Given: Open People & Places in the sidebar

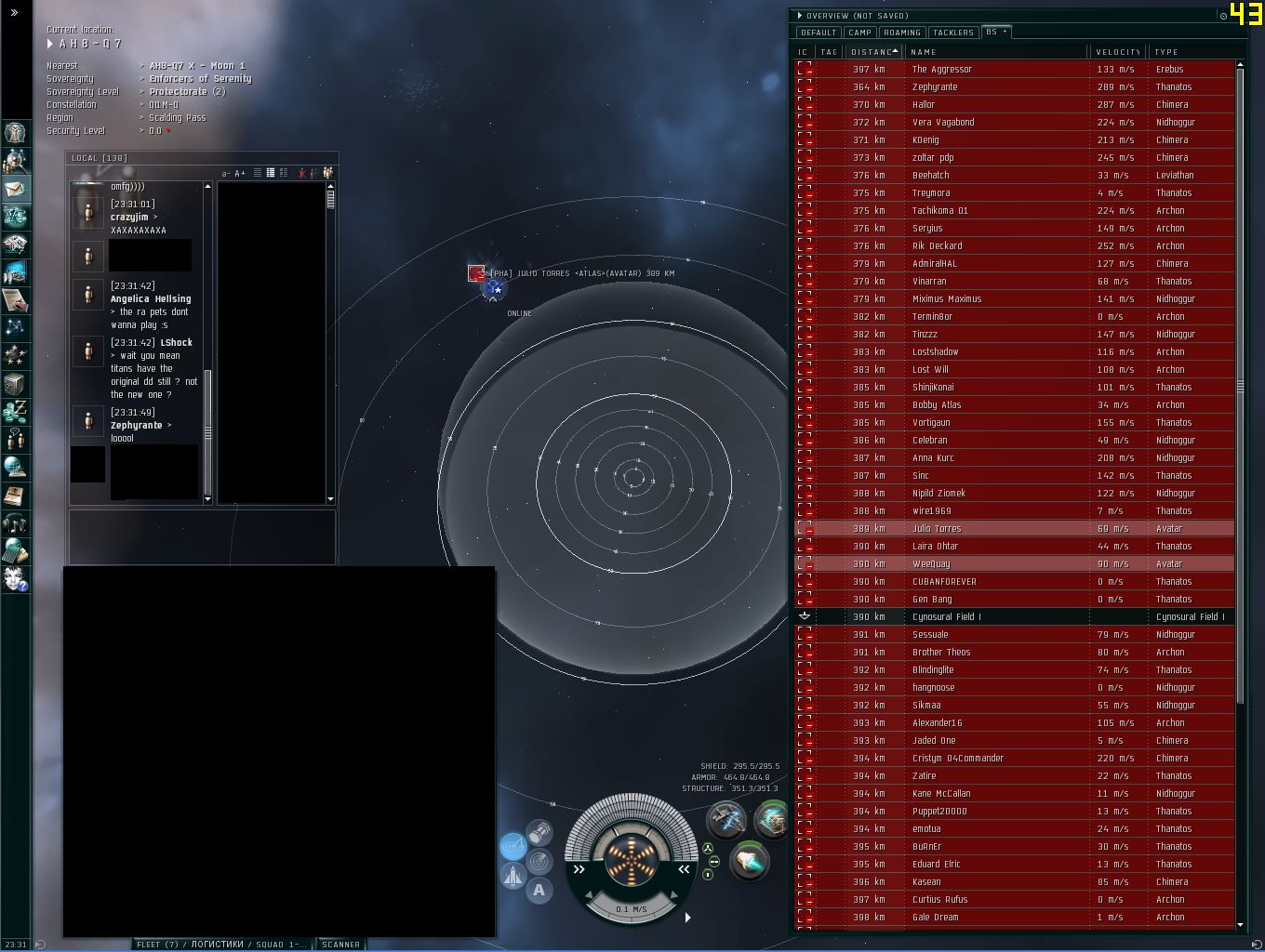Looking at the screenshot, I should (x=15, y=161).
